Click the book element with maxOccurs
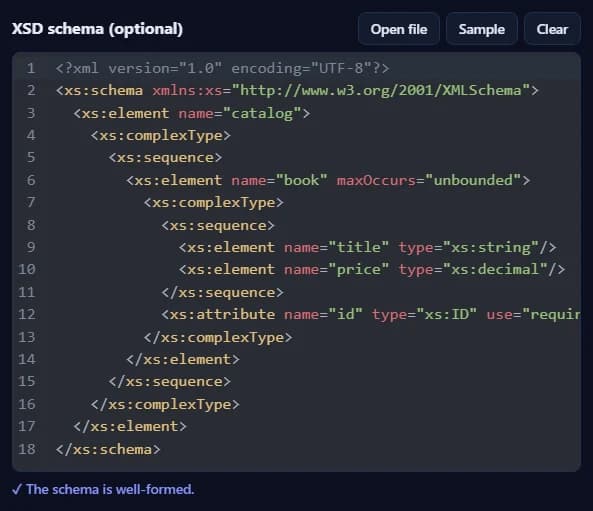This screenshot has width=593, height=511. pyautogui.click(x=328, y=180)
